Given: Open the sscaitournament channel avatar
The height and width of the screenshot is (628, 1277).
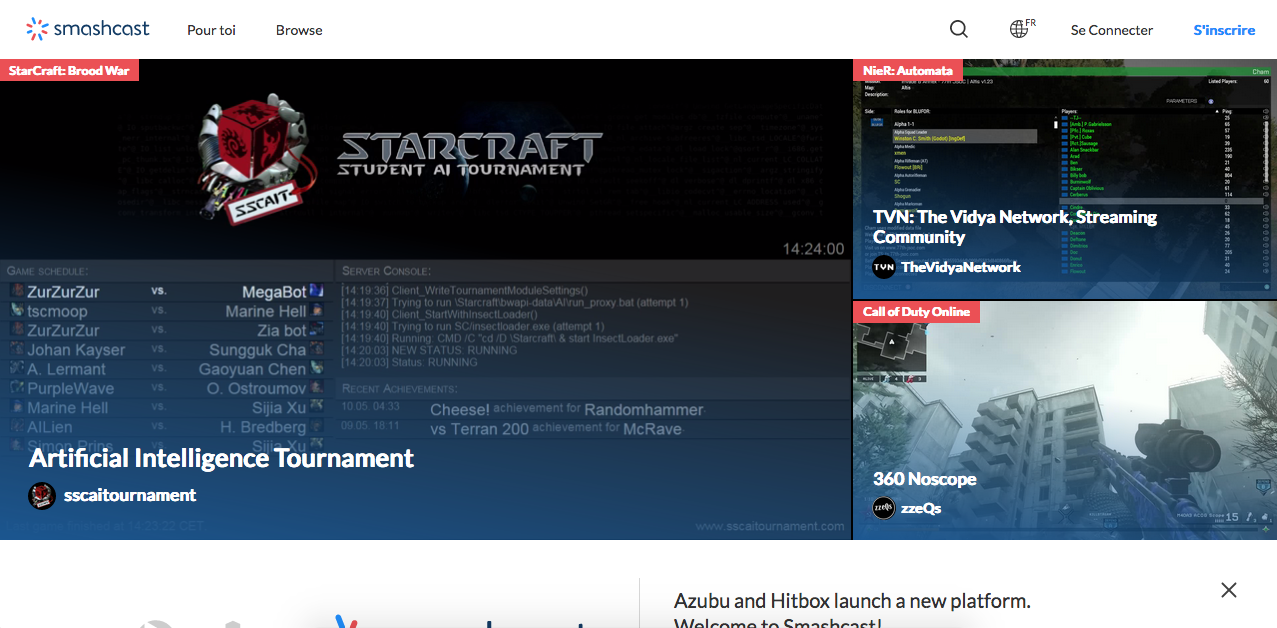Looking at the screenshot, I should (x=42, y=495).
